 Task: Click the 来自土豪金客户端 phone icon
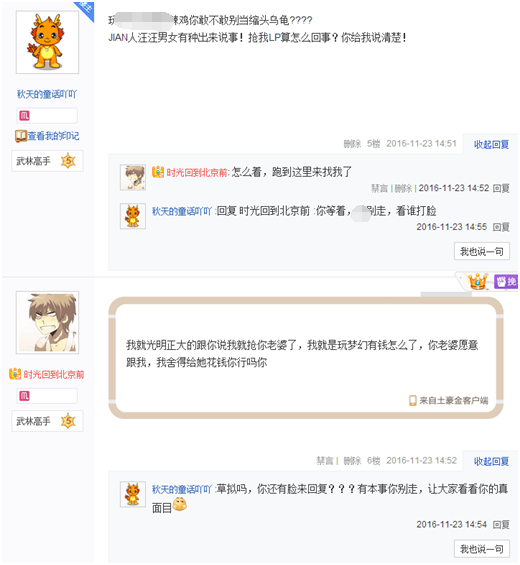[x=412, y=400]
